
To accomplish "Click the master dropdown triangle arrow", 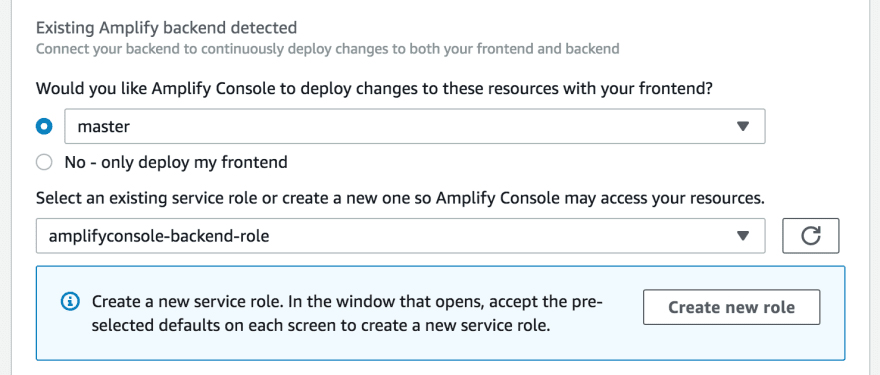I will click(743, 127).
